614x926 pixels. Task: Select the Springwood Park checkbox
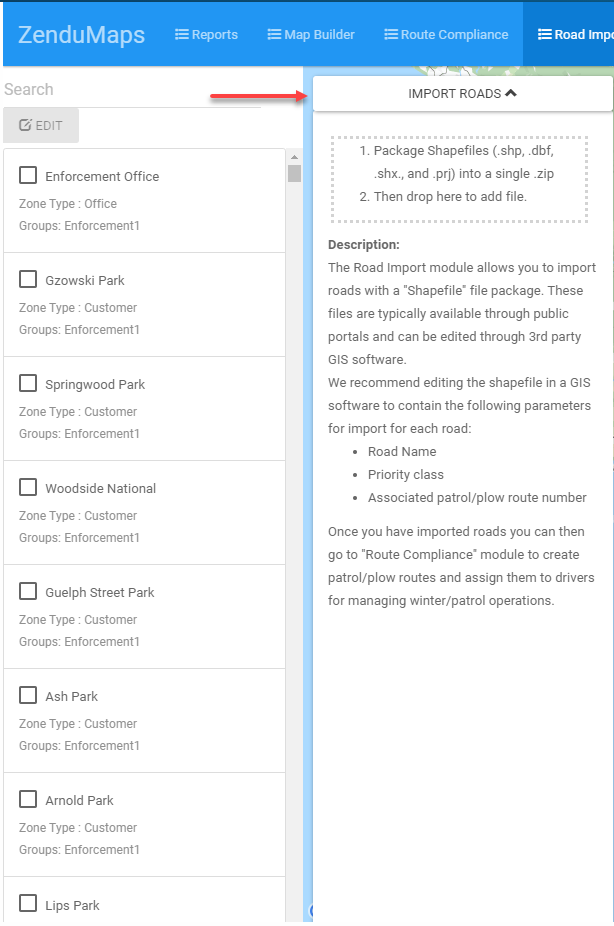28,383
